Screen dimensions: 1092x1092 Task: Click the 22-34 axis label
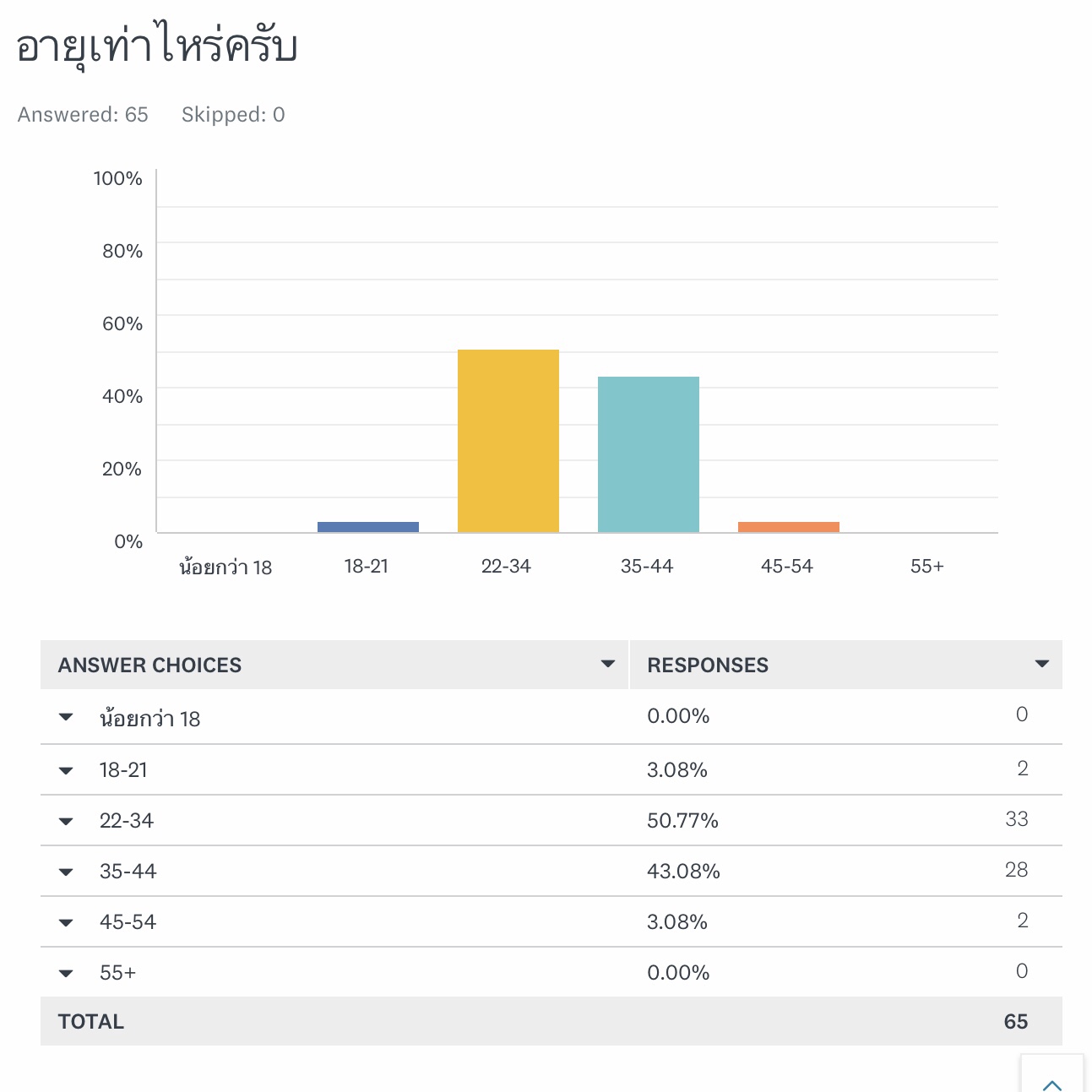(x=506, y=567)
